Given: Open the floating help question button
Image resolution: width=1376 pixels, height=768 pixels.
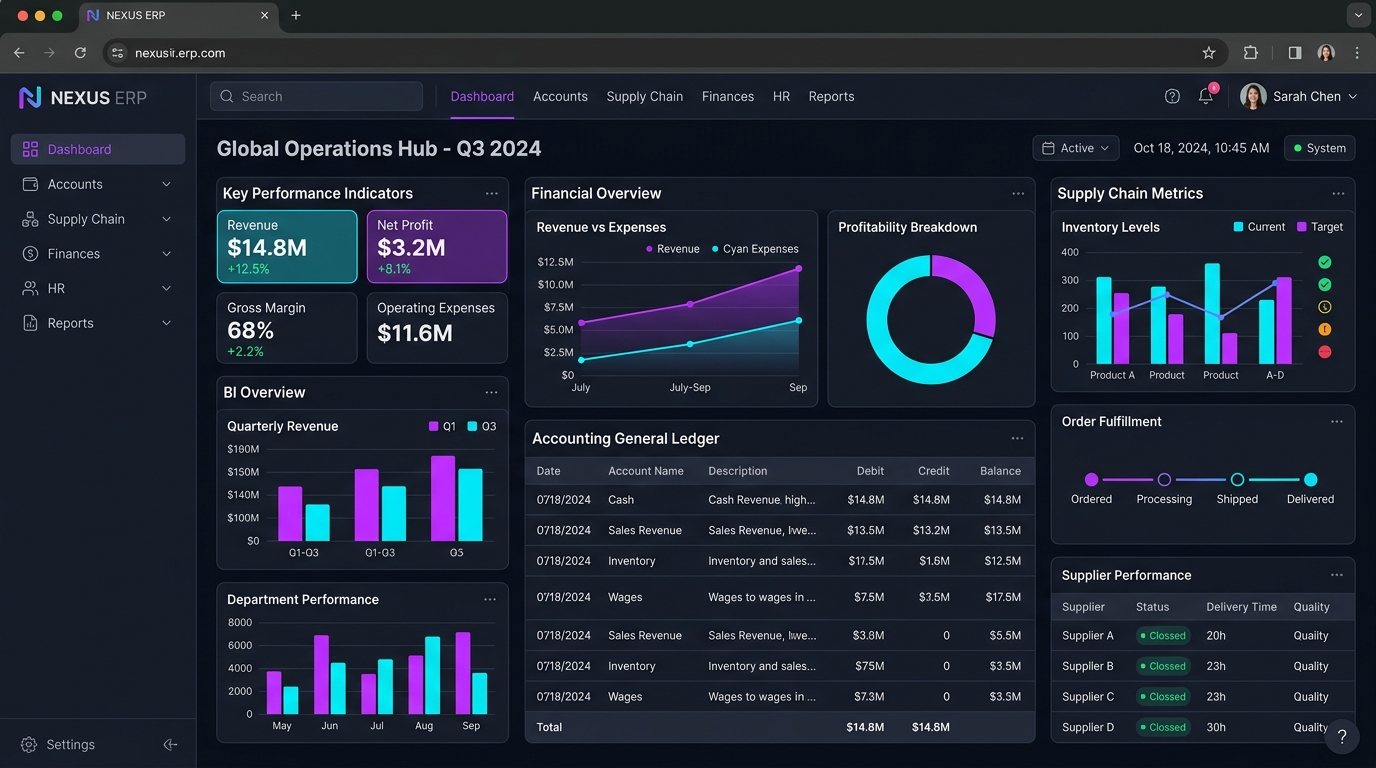Looking at the screenshot, I should pos(1342,737).
